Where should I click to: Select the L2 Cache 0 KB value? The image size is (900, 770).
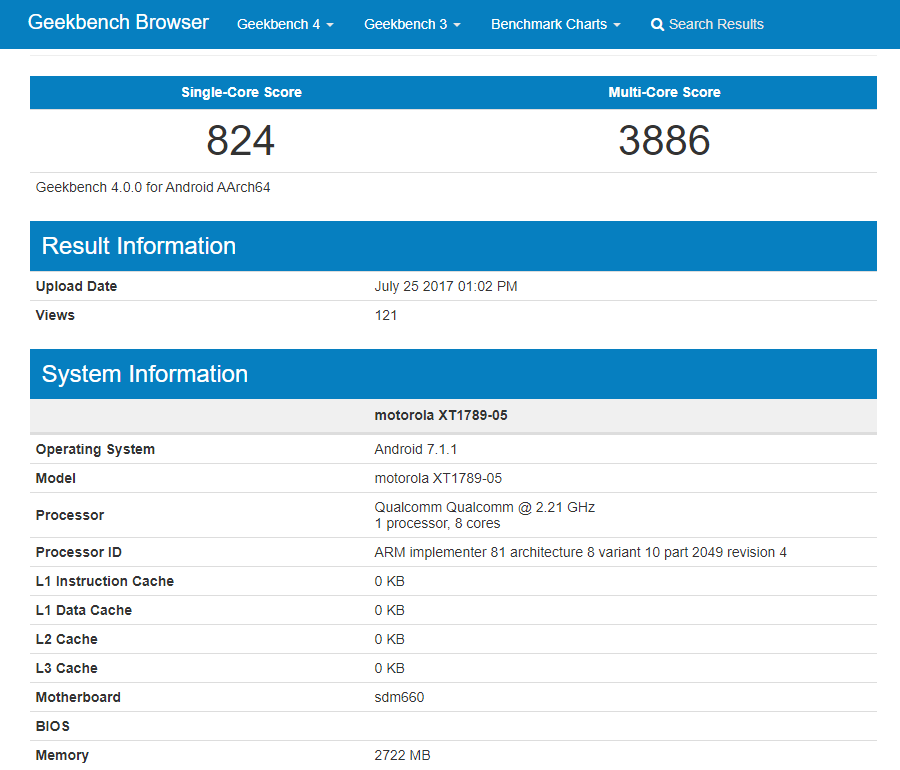[390, 640]
